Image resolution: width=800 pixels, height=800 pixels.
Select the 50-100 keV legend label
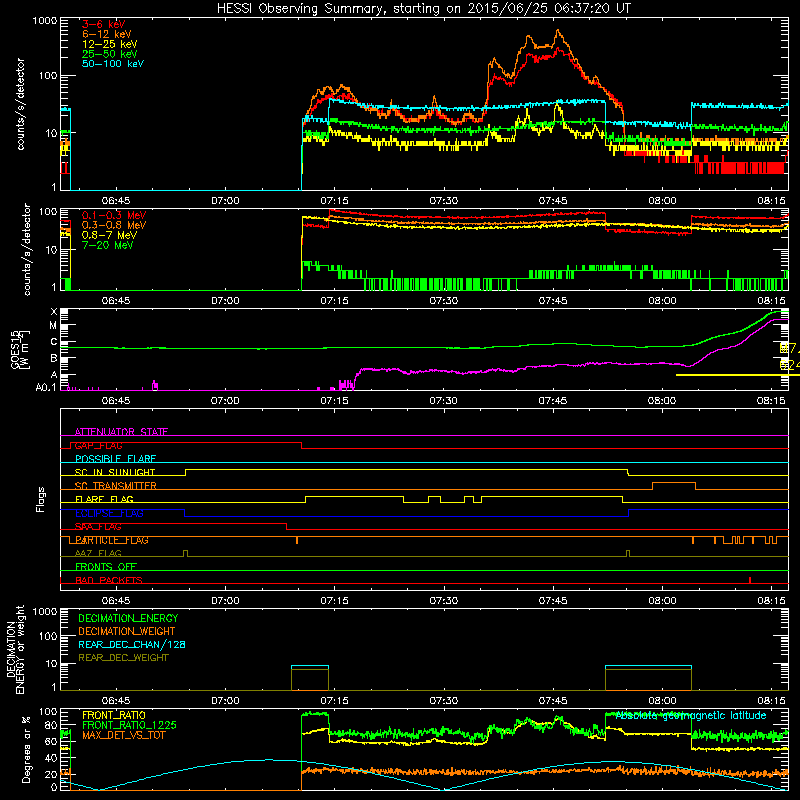pos(112,64)
